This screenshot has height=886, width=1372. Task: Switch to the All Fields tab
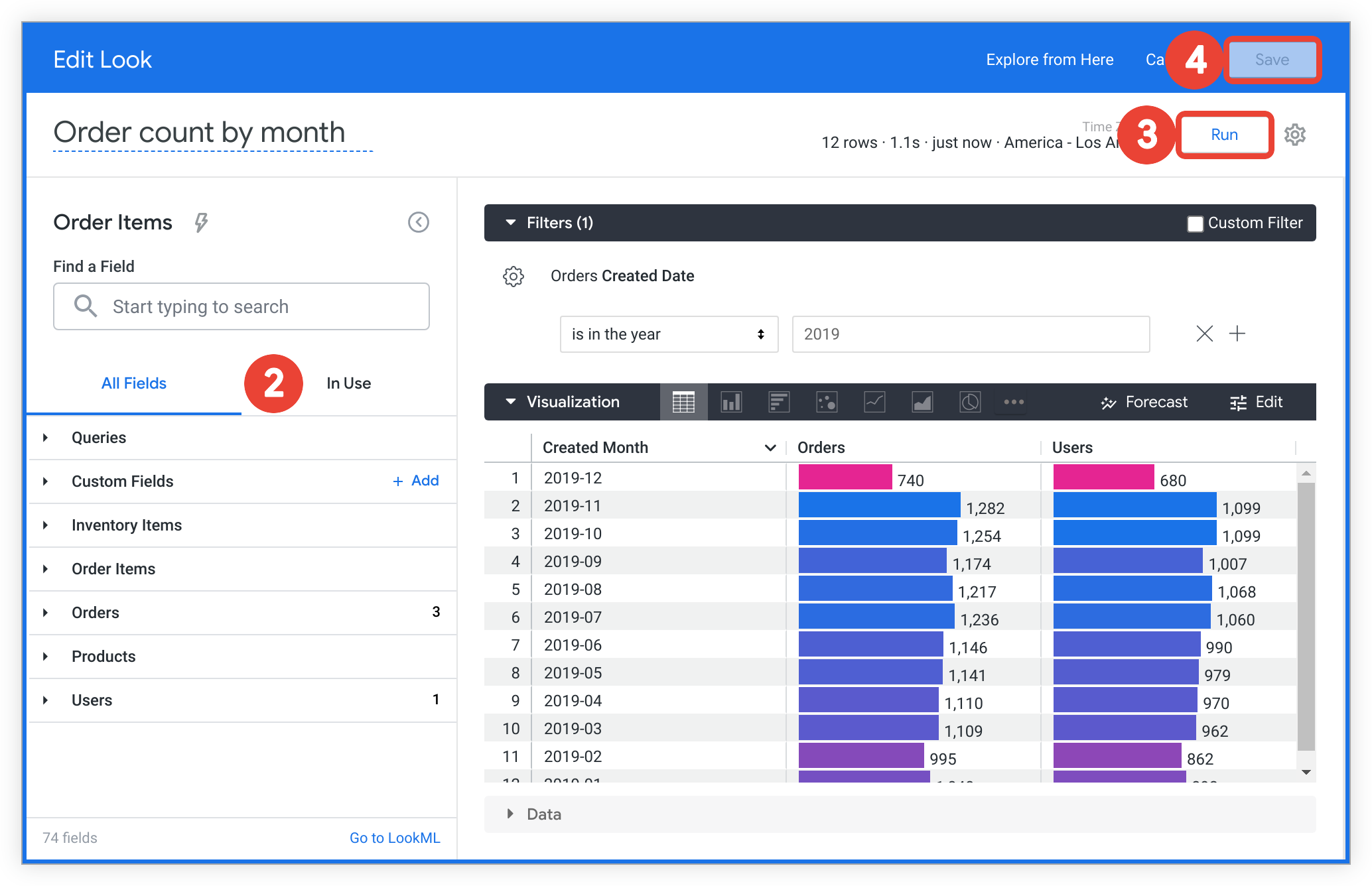click(x=134, y=383)
